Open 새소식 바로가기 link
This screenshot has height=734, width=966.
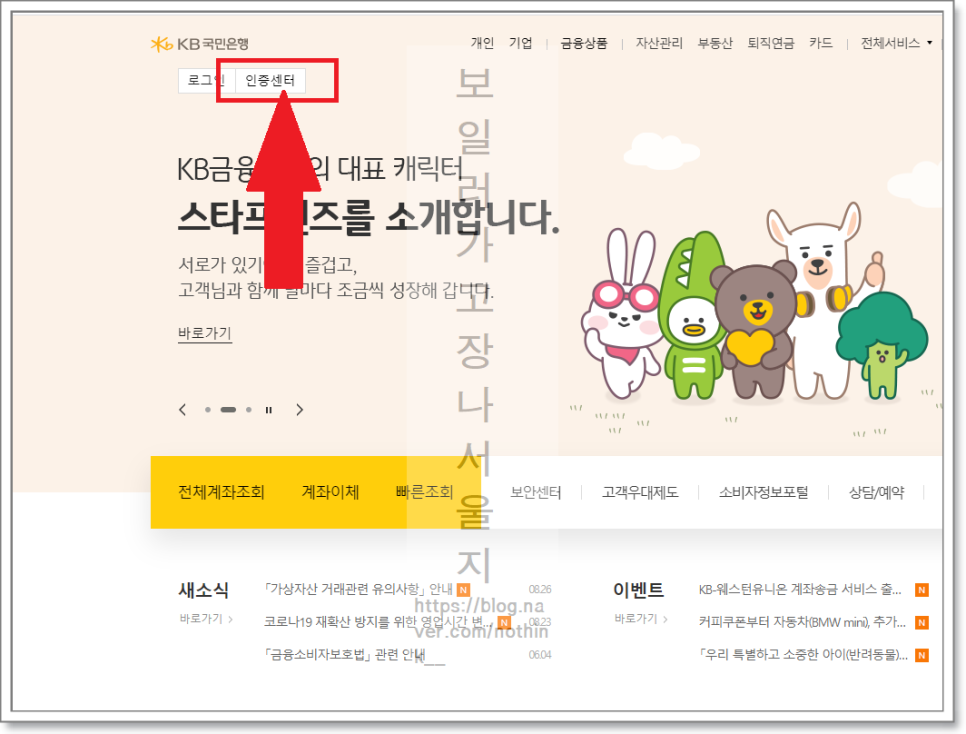(206, 618)
